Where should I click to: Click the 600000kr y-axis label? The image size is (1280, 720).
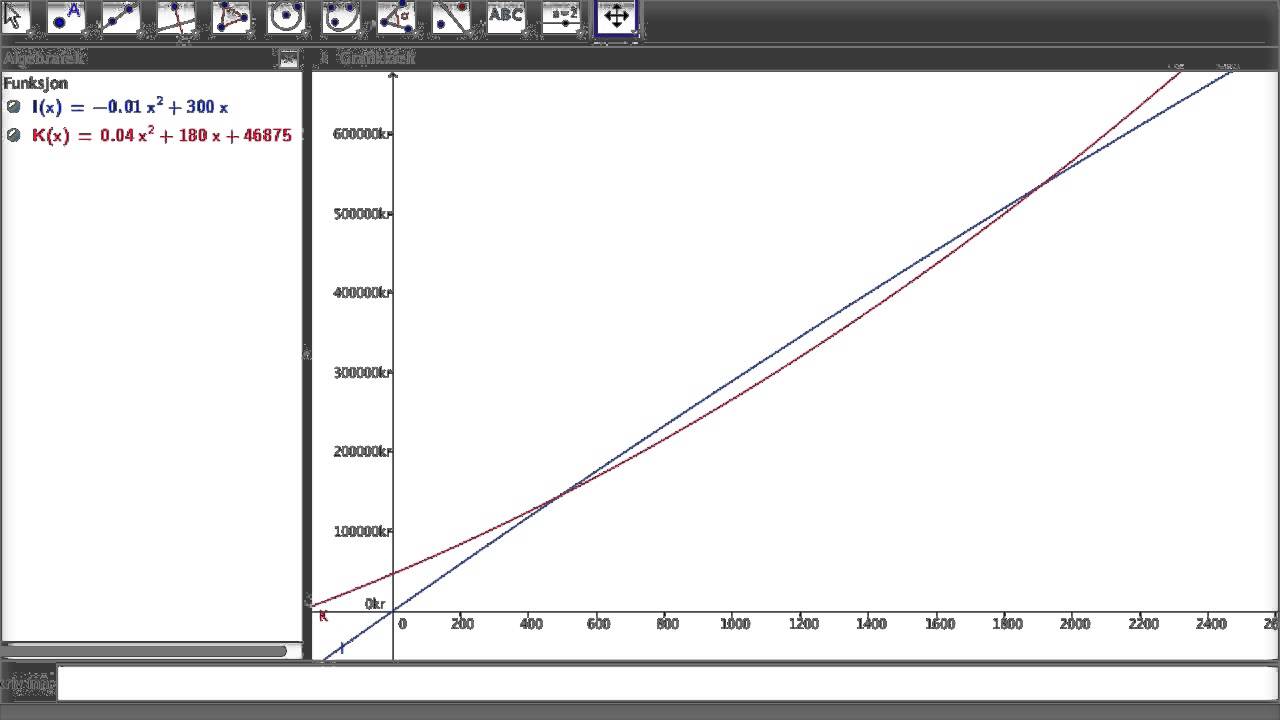(x=361, y=134)
